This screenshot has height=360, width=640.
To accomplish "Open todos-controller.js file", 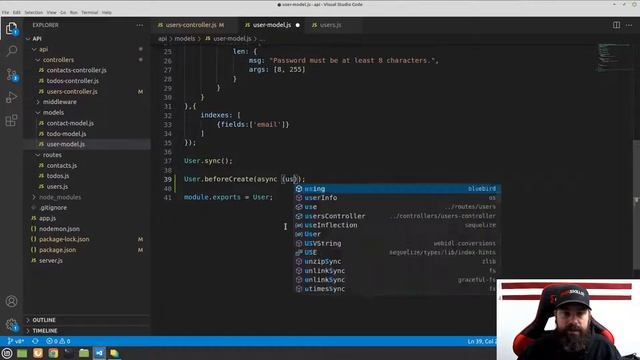I will 72,81.
